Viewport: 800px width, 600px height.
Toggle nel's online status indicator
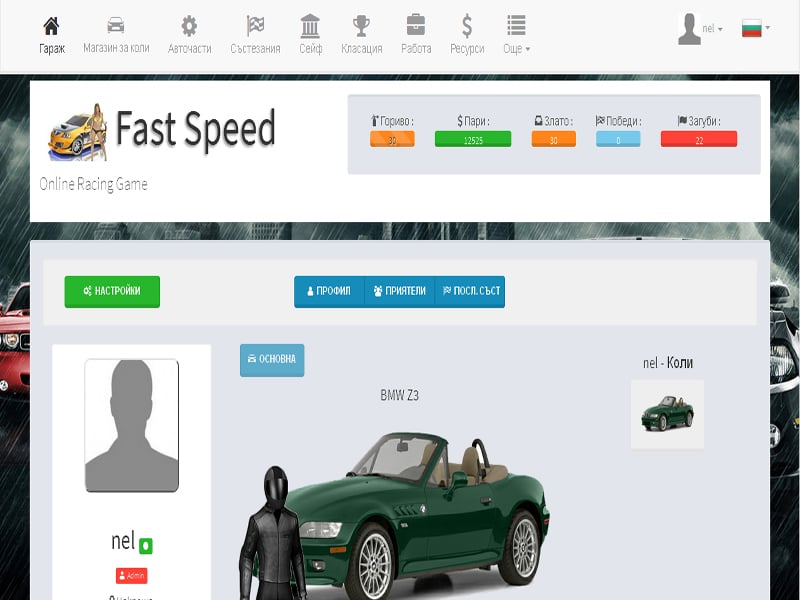146,544
